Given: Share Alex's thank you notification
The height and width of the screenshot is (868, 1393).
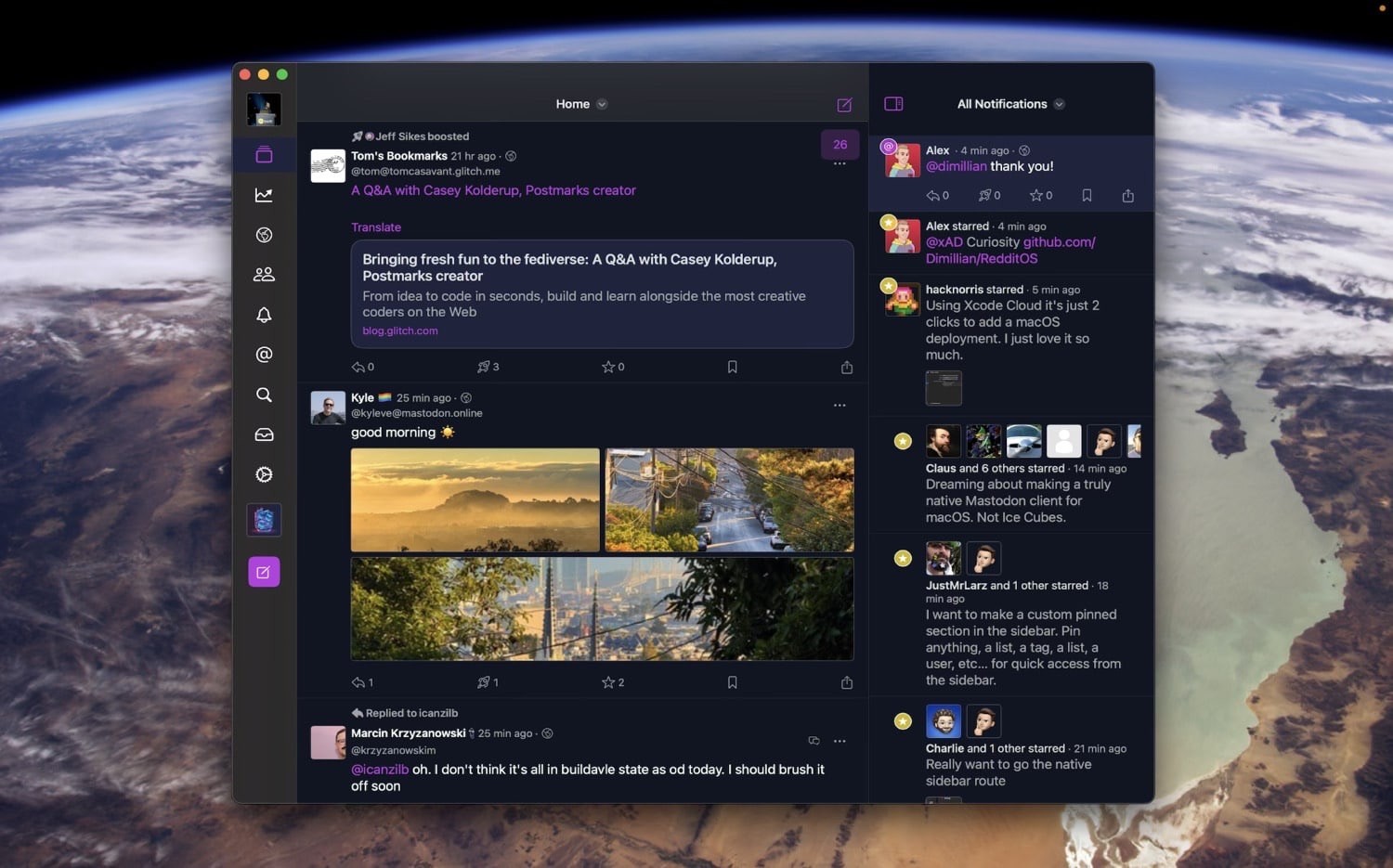Looking at the screenshot, I should [1128, 196].
